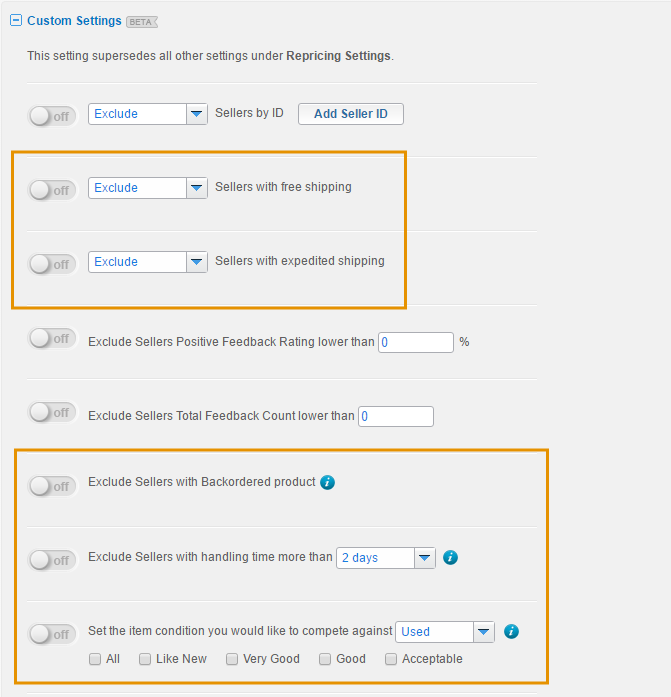Click the Positive Feedback Rating percentage field
The image size is (671, 697).
point(416,342)
